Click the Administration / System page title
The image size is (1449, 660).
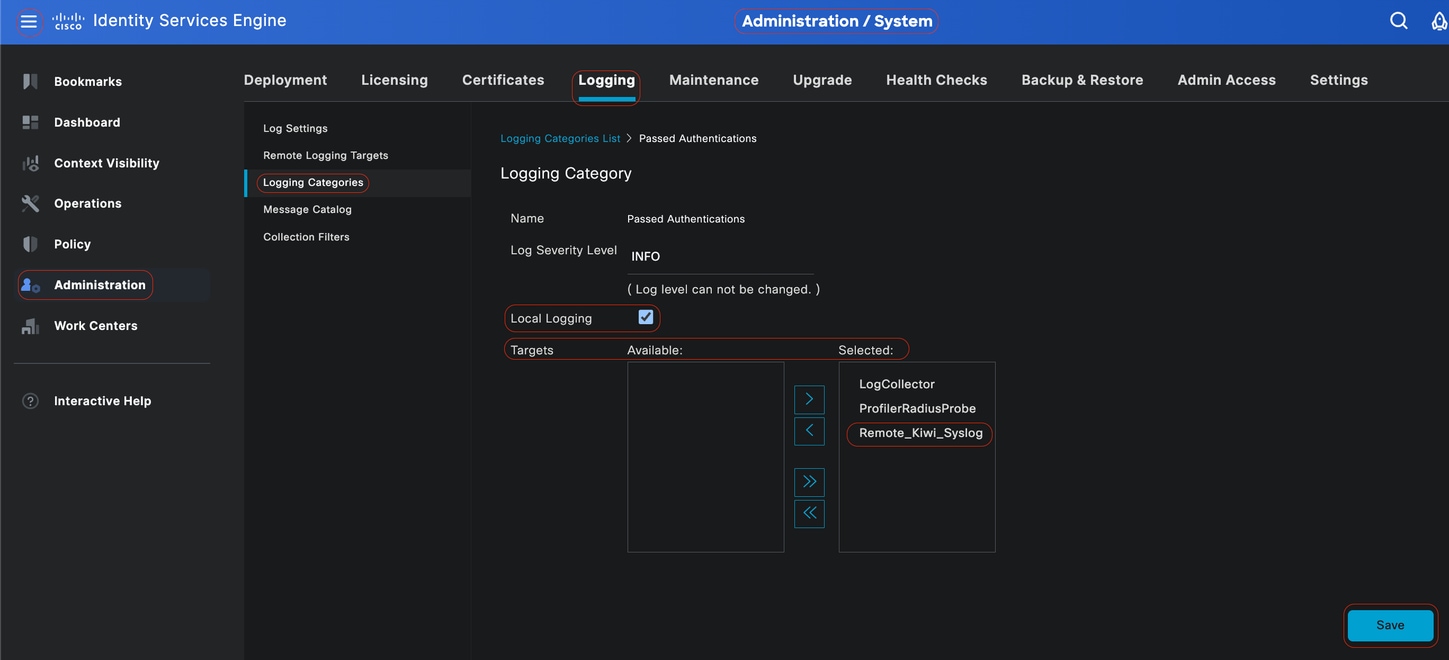coord(837,21)
